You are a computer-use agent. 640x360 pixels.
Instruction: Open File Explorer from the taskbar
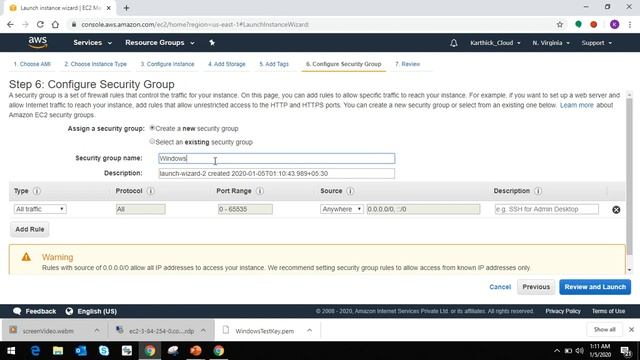coord(58,351)
